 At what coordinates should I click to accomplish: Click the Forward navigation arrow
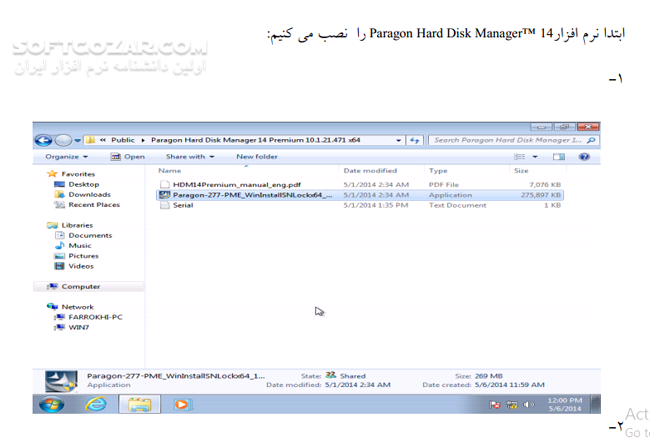pyautogui.click(x=63, y=140)
